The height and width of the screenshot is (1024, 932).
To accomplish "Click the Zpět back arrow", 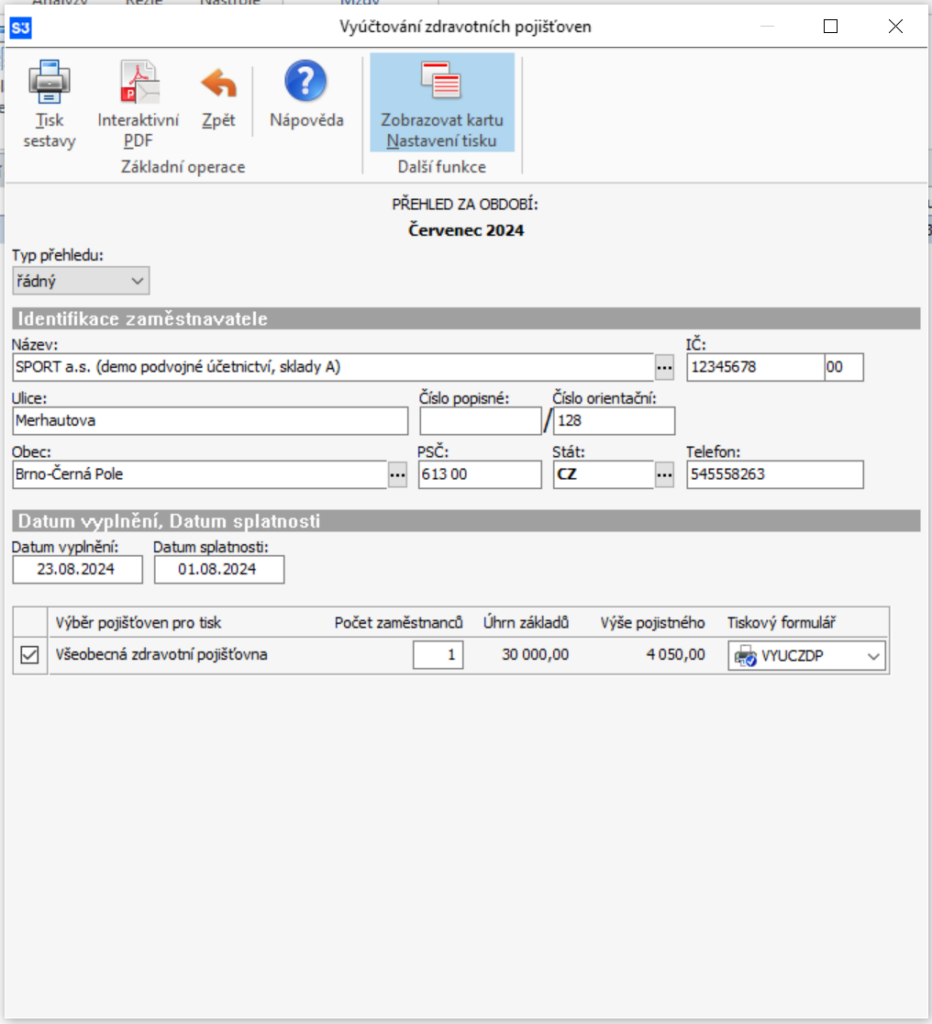I will (x=218, y=84).
